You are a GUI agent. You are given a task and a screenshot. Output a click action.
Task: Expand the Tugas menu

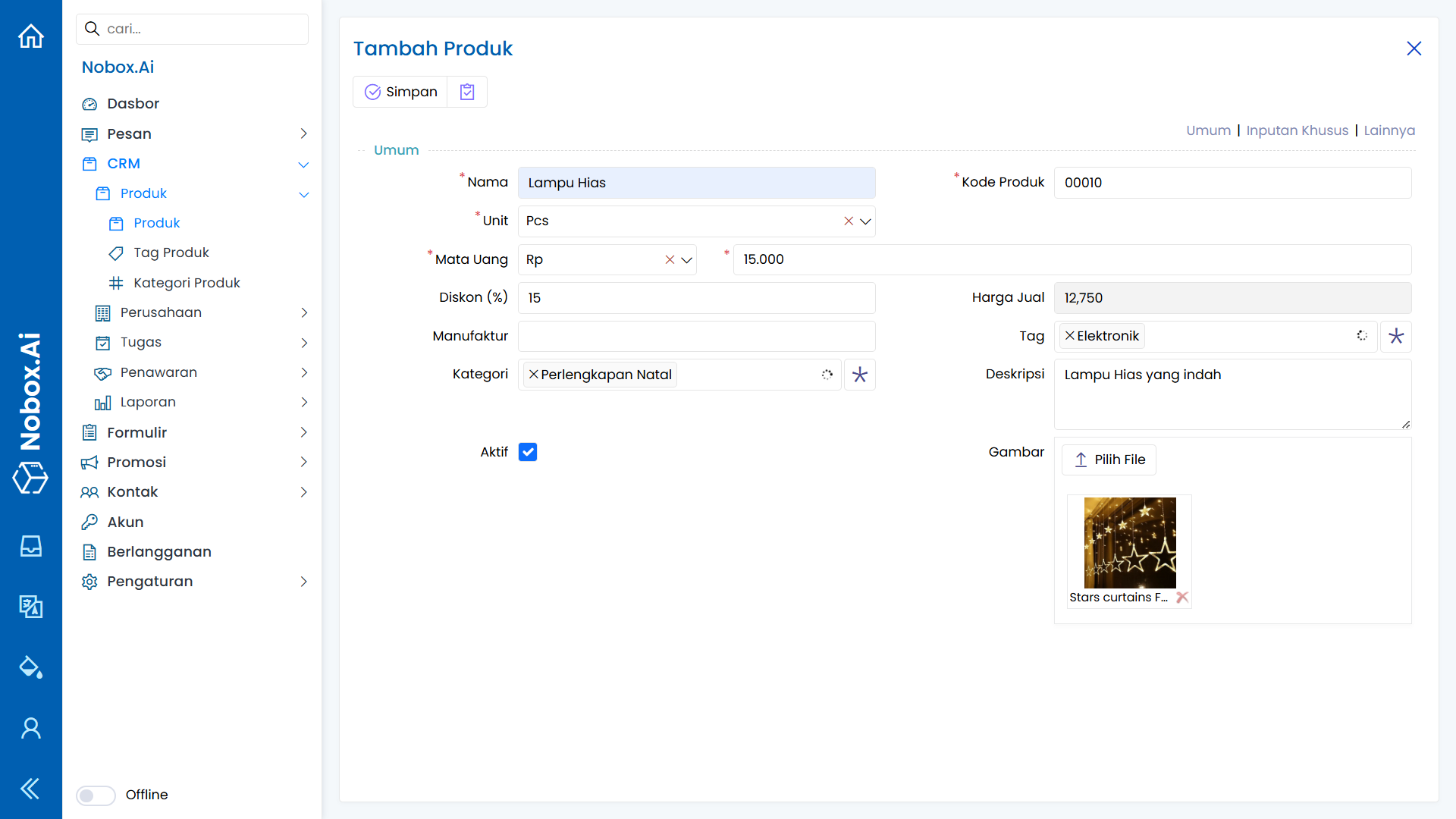(303, 343)
